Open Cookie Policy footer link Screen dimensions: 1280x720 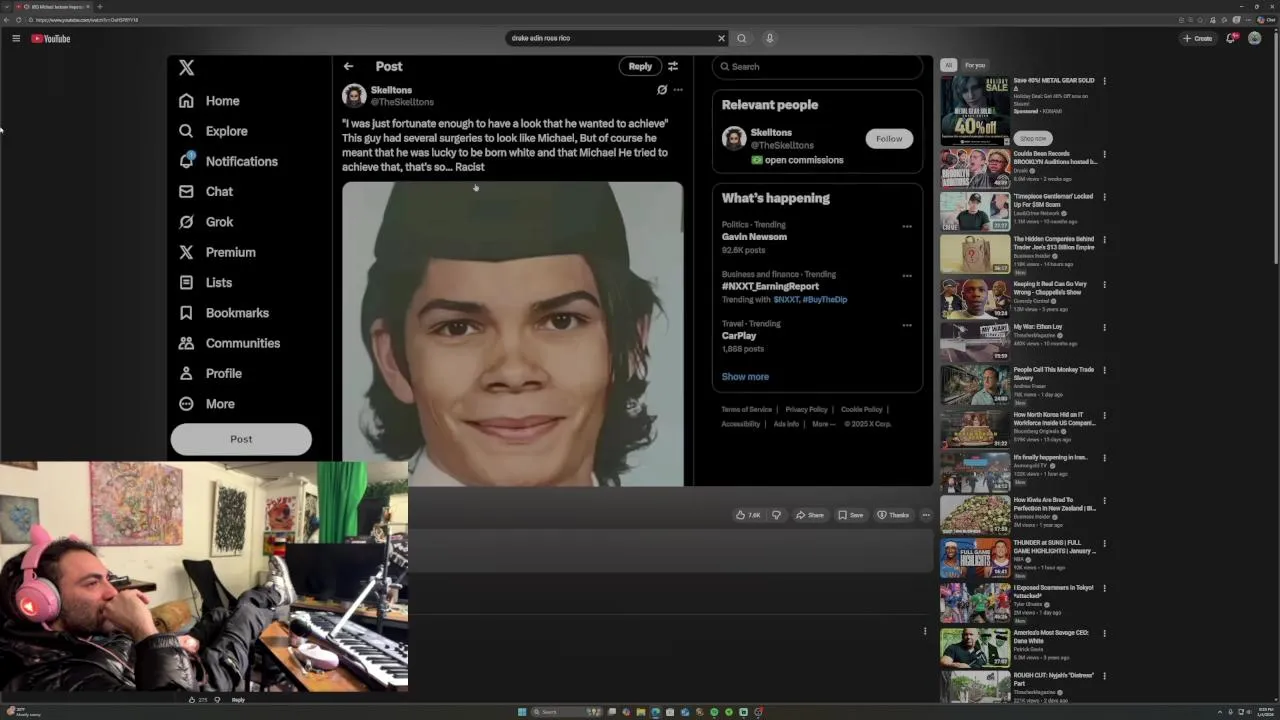point(861,409)
